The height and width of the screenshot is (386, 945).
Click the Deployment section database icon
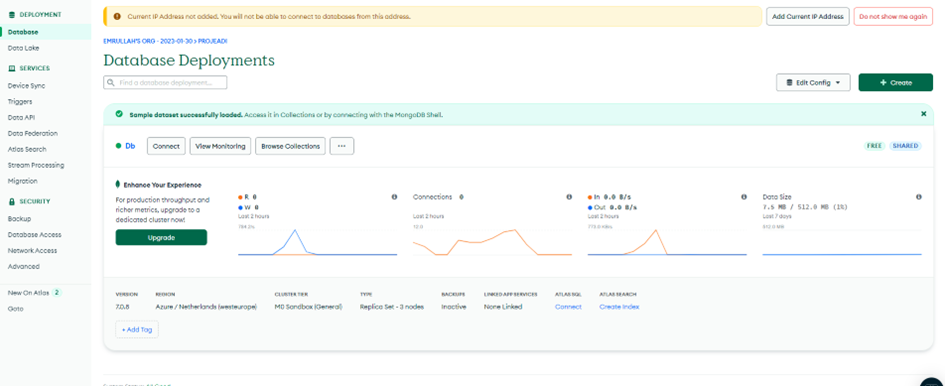coord(12,14)
